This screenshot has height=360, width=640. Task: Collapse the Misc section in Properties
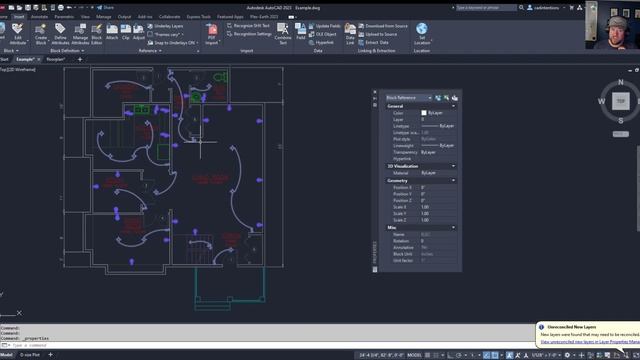pos(453,228)
